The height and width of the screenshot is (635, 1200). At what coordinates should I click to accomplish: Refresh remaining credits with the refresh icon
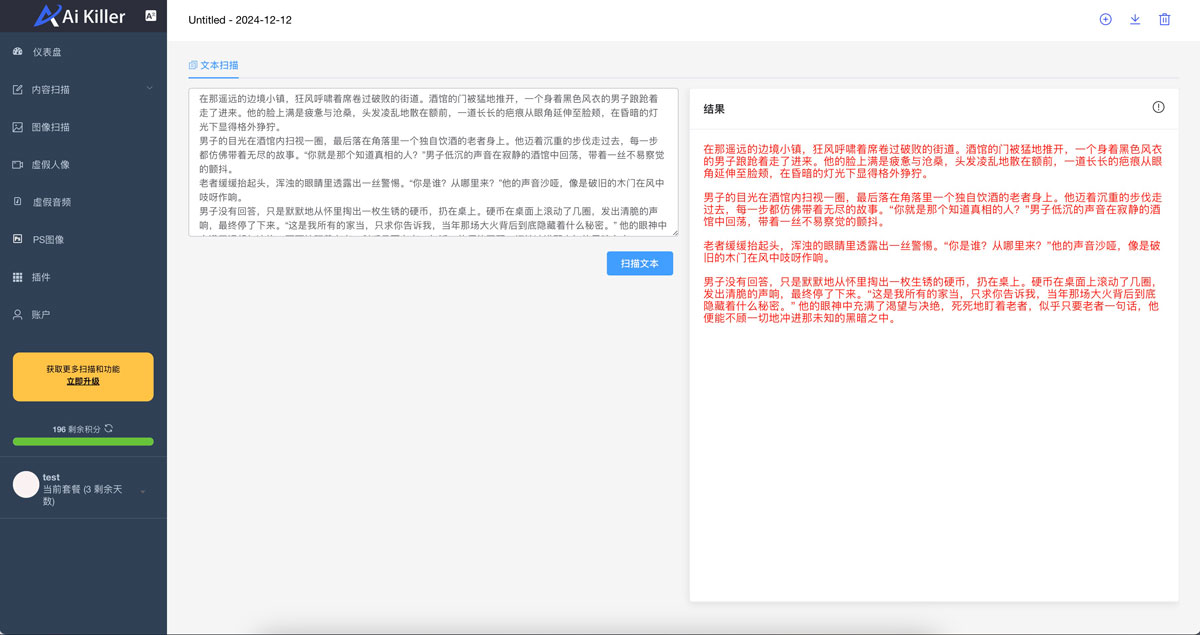tap(109, 428)
